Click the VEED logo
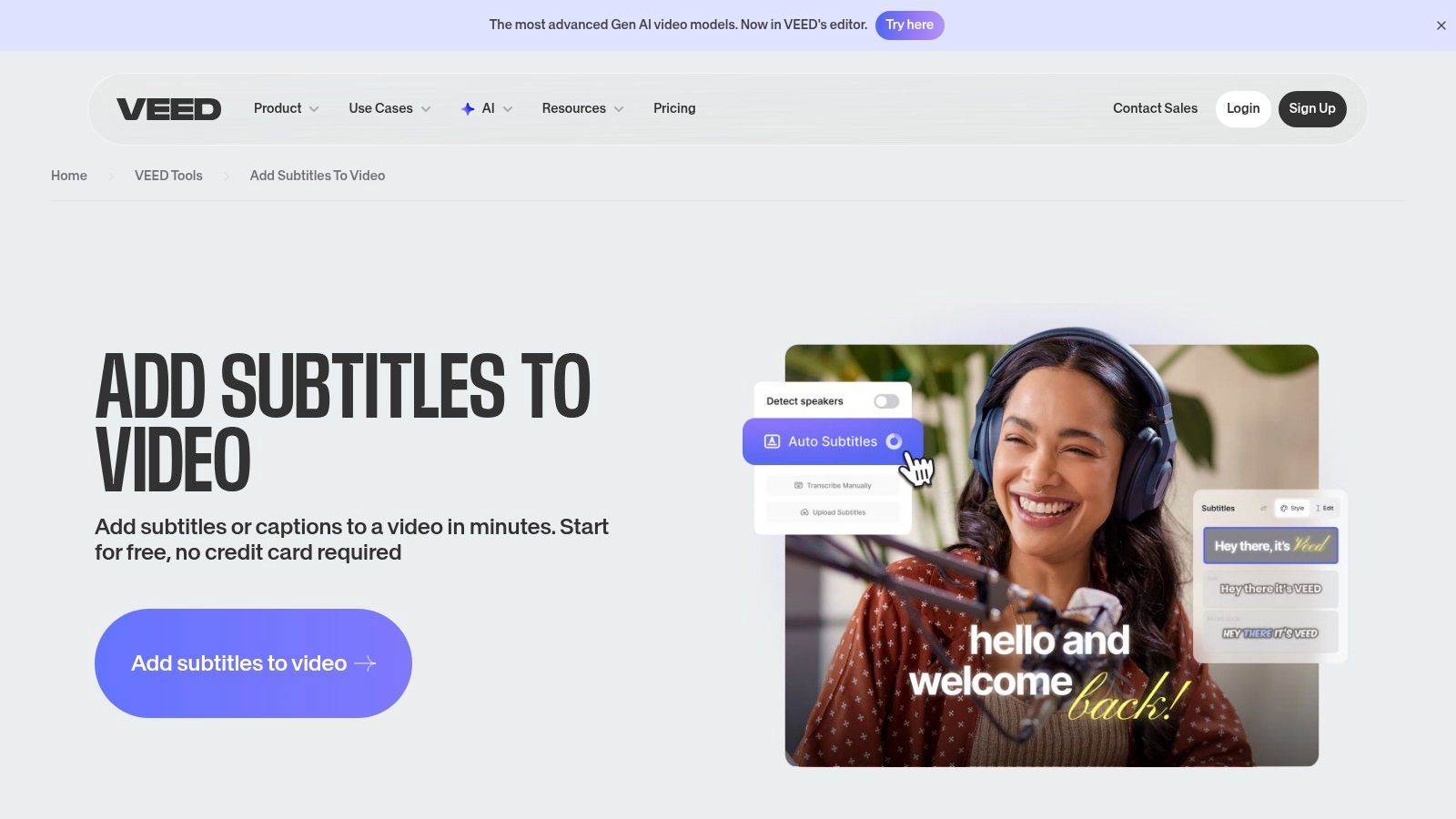Image resolution: width=1456 pixels, height=819 pixels. (x=168, y=109)
